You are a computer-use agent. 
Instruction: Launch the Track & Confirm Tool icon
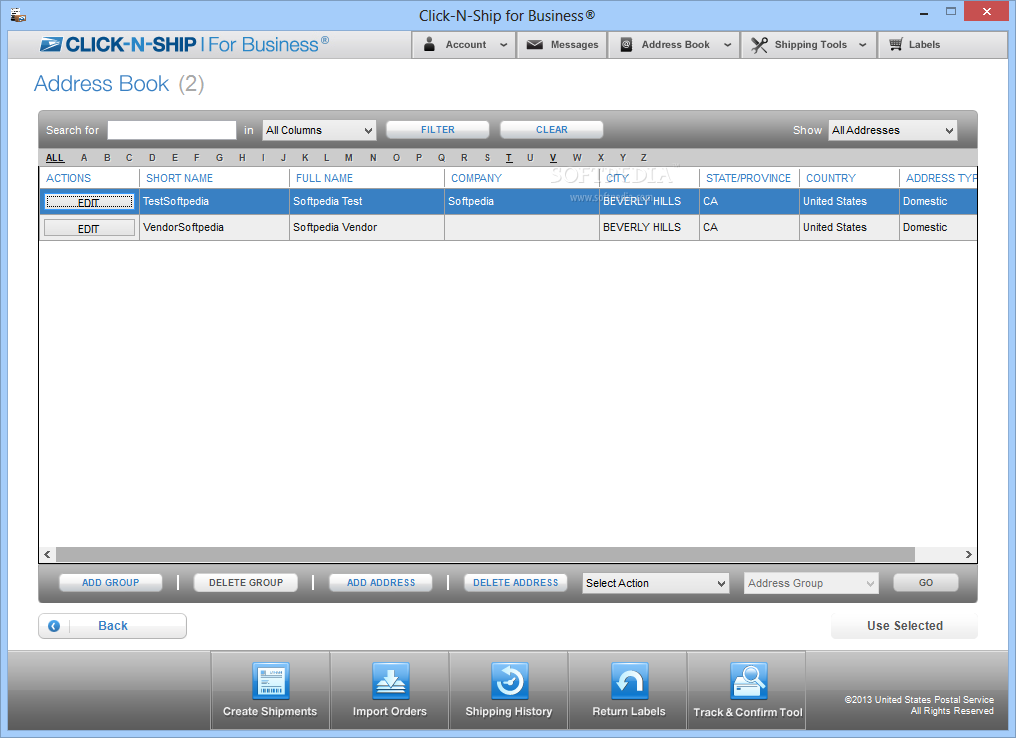point(748,680)
